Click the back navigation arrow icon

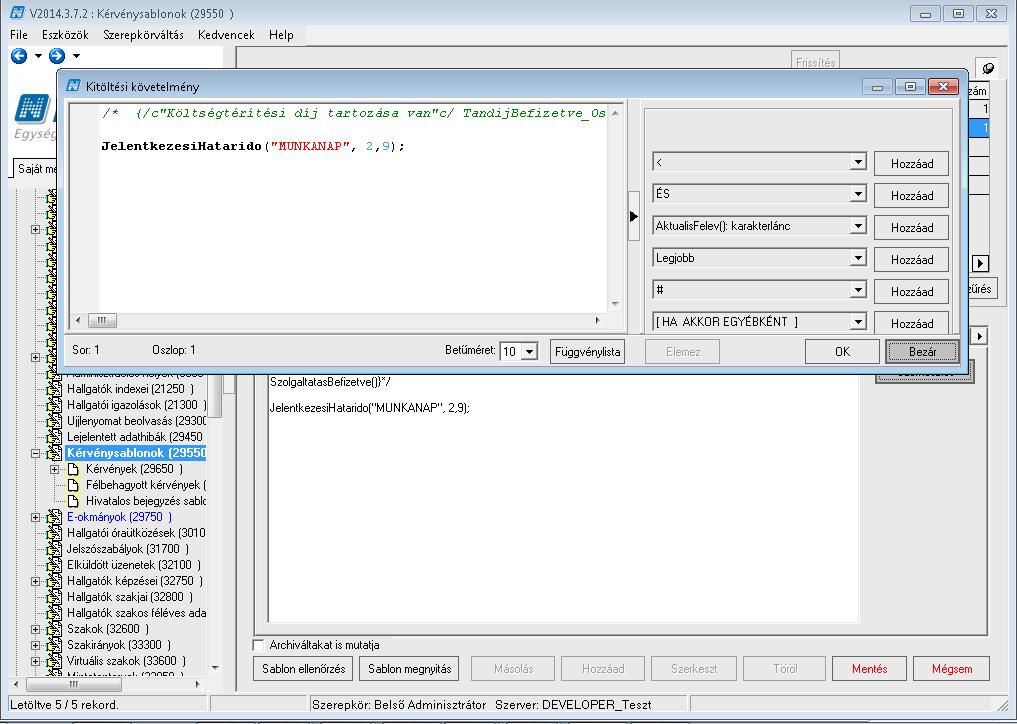pyautogui.click(x=19, y=56)
